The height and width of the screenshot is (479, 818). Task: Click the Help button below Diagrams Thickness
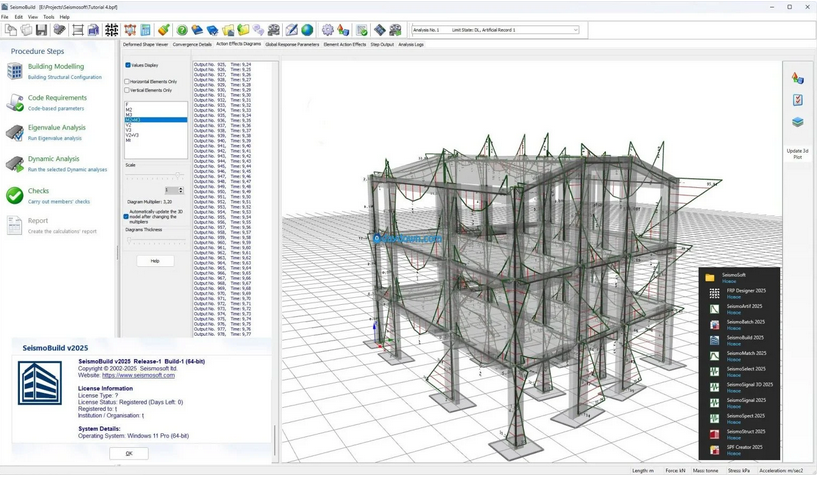tap(155, 261)
